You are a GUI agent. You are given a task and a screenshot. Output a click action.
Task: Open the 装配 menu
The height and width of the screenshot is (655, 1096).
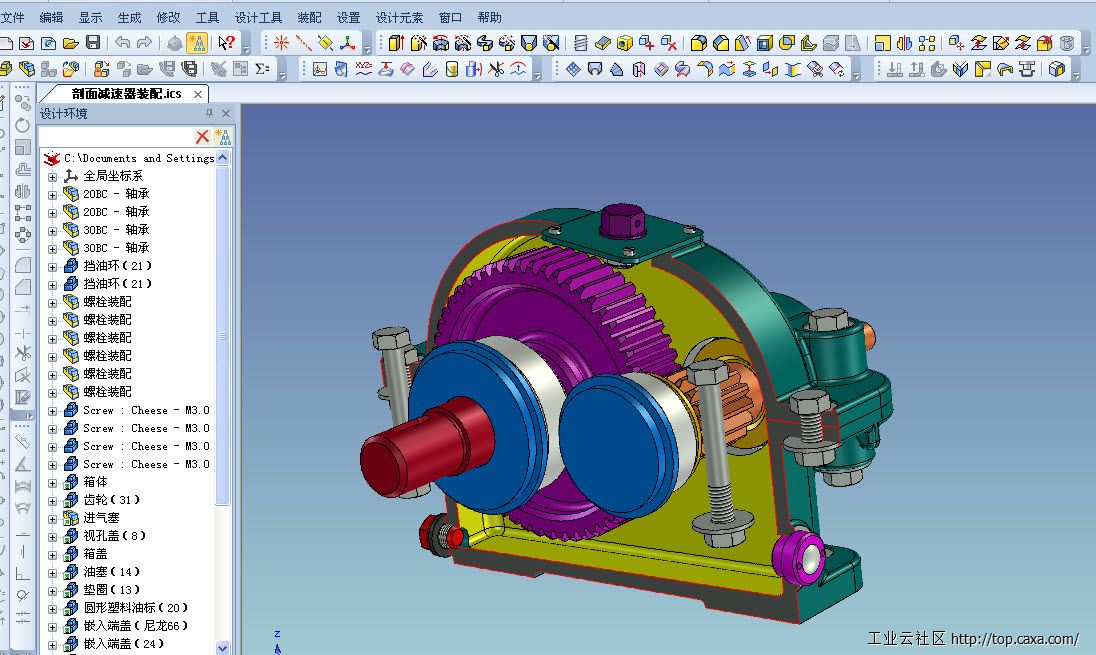[x=309, y=17]
